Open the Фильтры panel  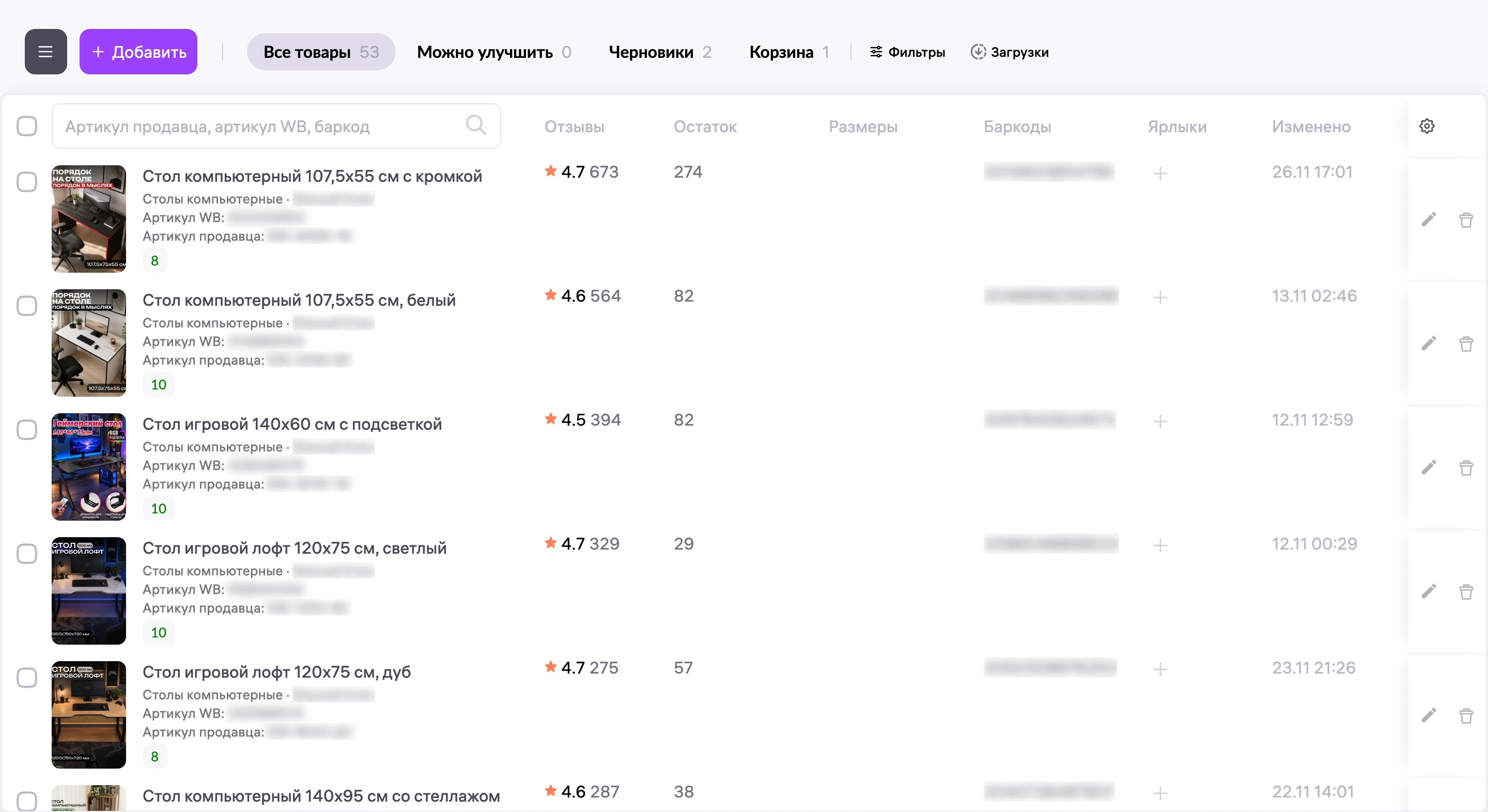[907, 52]
